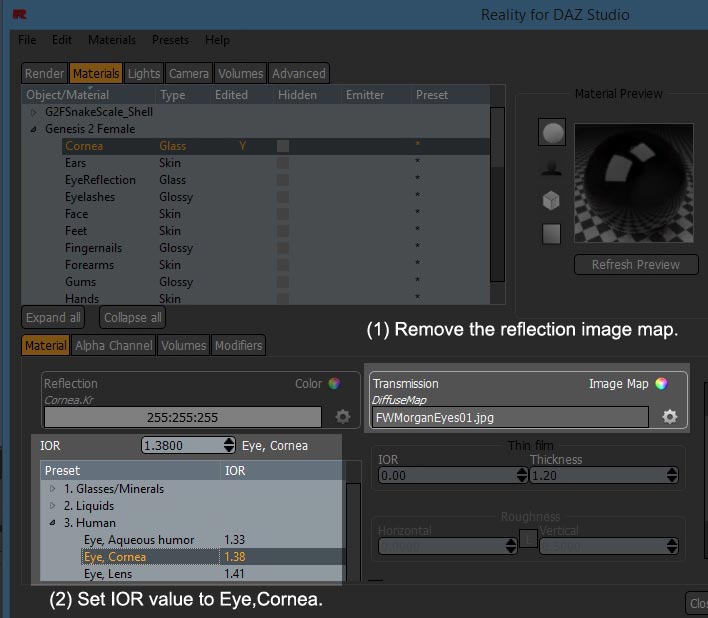Switch to the Advanced tab
This screenshot has width=708, height=618.
[x=298, y=73]
